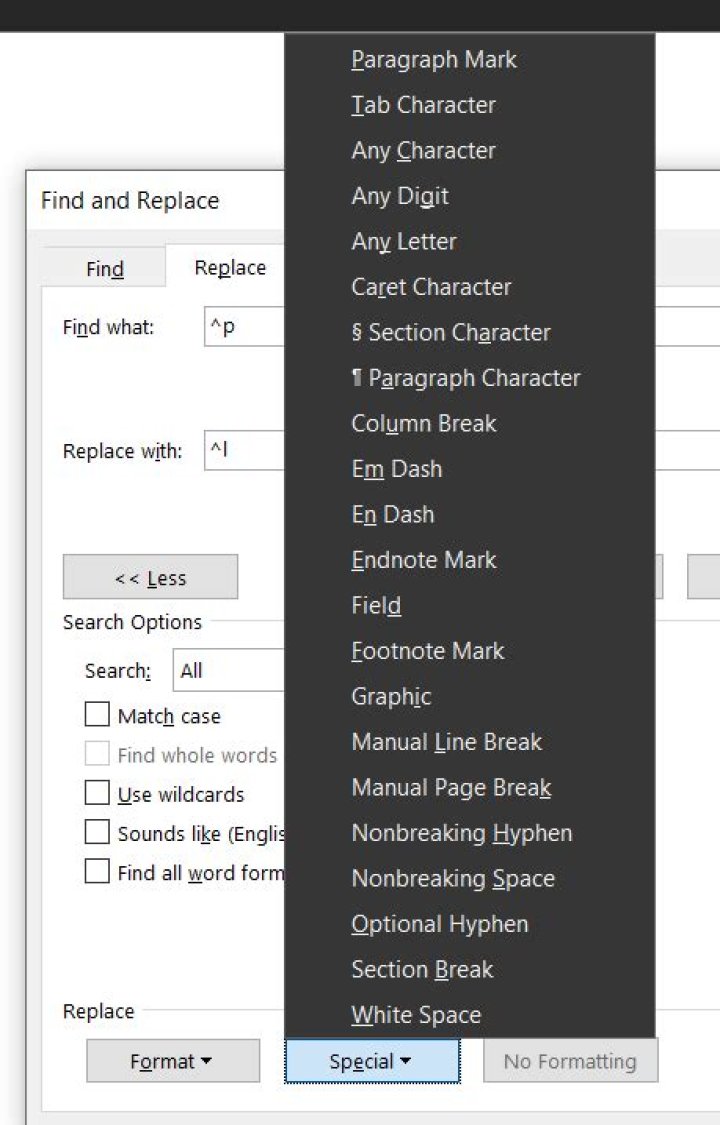Select Nonbreaking Space option
Viewport: 720px width, 1125px height.
[453, 879]
